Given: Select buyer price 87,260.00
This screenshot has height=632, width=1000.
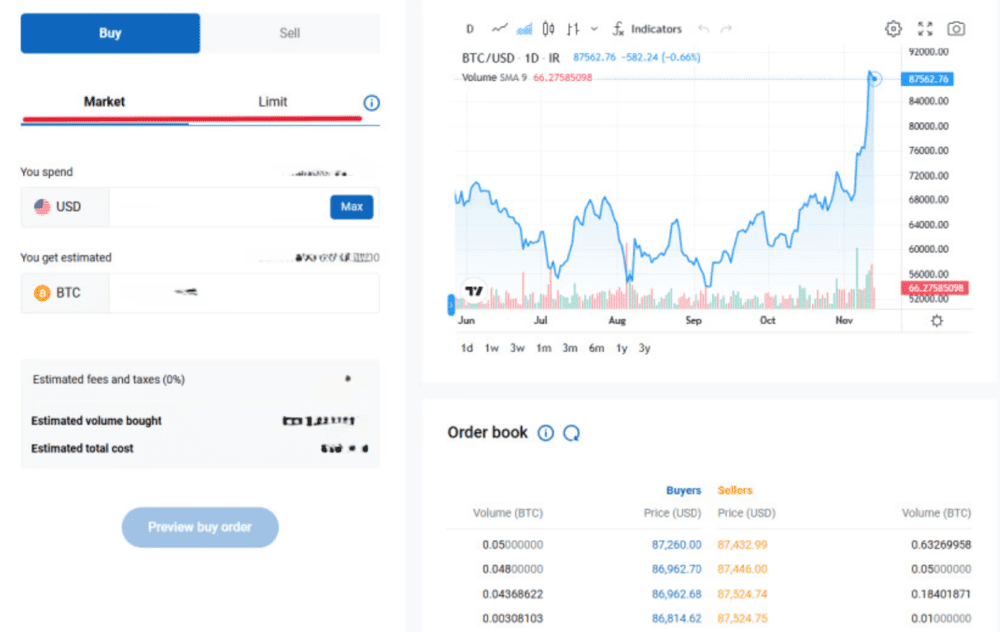Looking at the screenshot, I should (x=676, y=545).
